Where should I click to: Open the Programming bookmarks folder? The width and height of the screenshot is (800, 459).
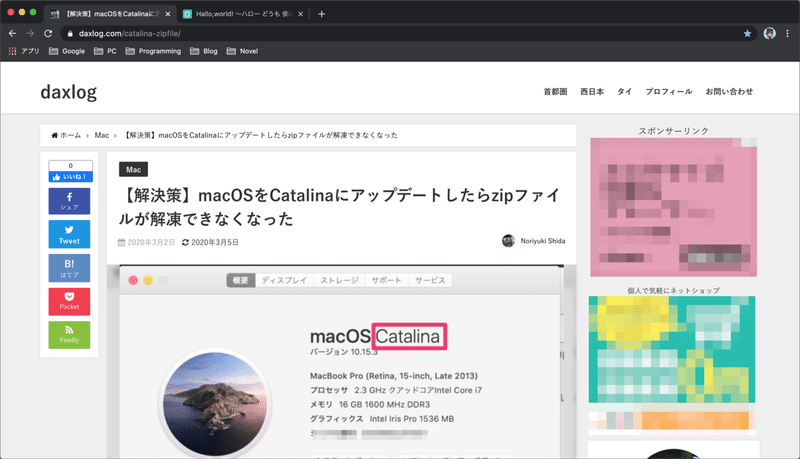[x=153, y=51]
